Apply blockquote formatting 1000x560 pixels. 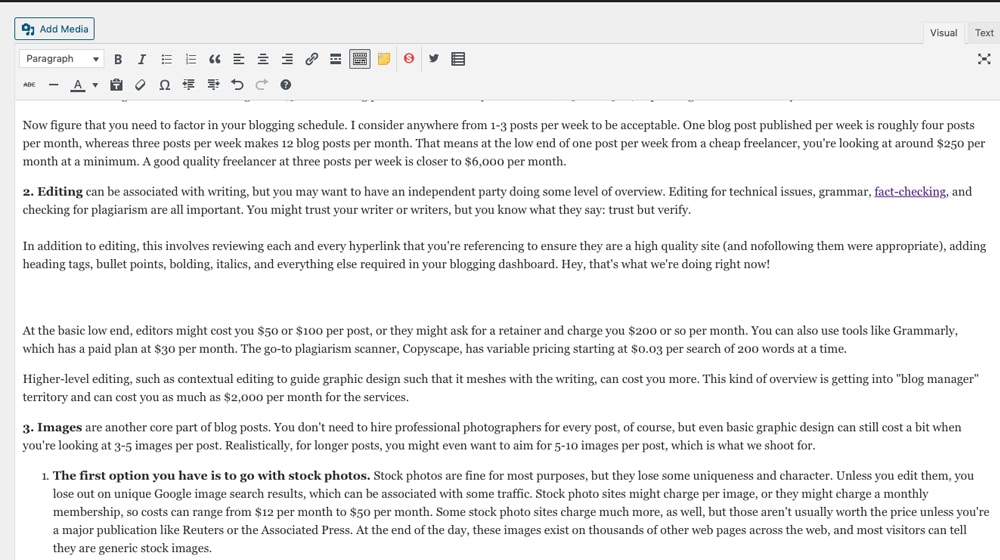click(215, 59)
